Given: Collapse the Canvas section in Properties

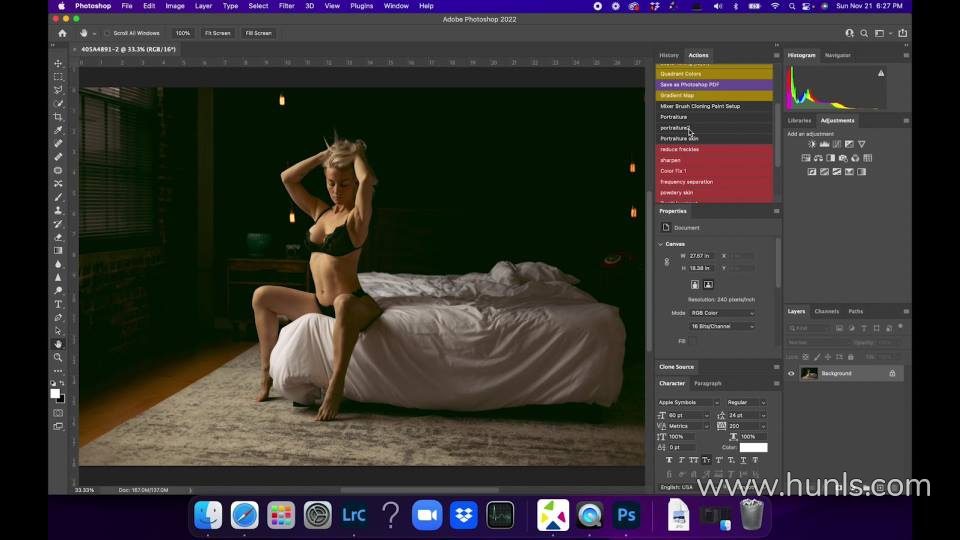Looking at the screenshot, I should pos(661,244).
